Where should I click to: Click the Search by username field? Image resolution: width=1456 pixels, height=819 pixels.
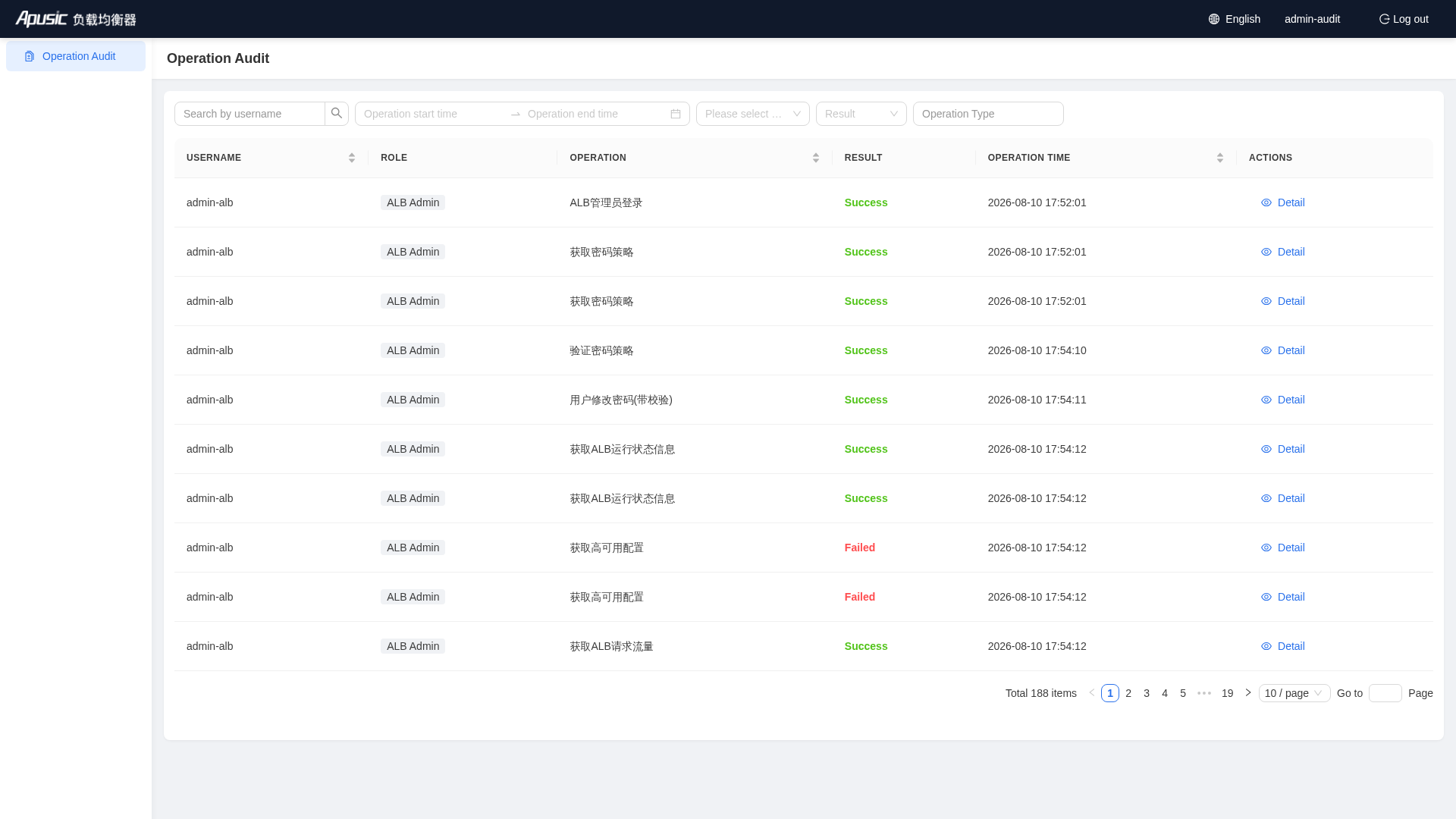pos(249,114)
